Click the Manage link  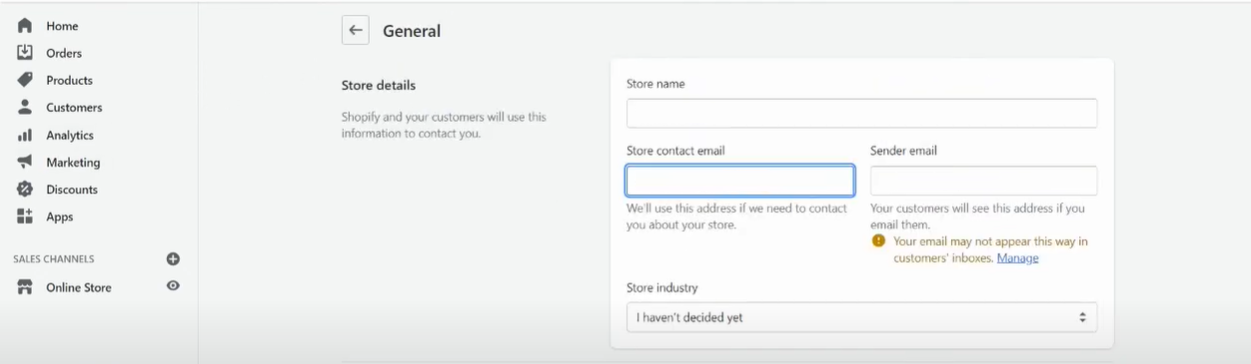[1018, 258]
